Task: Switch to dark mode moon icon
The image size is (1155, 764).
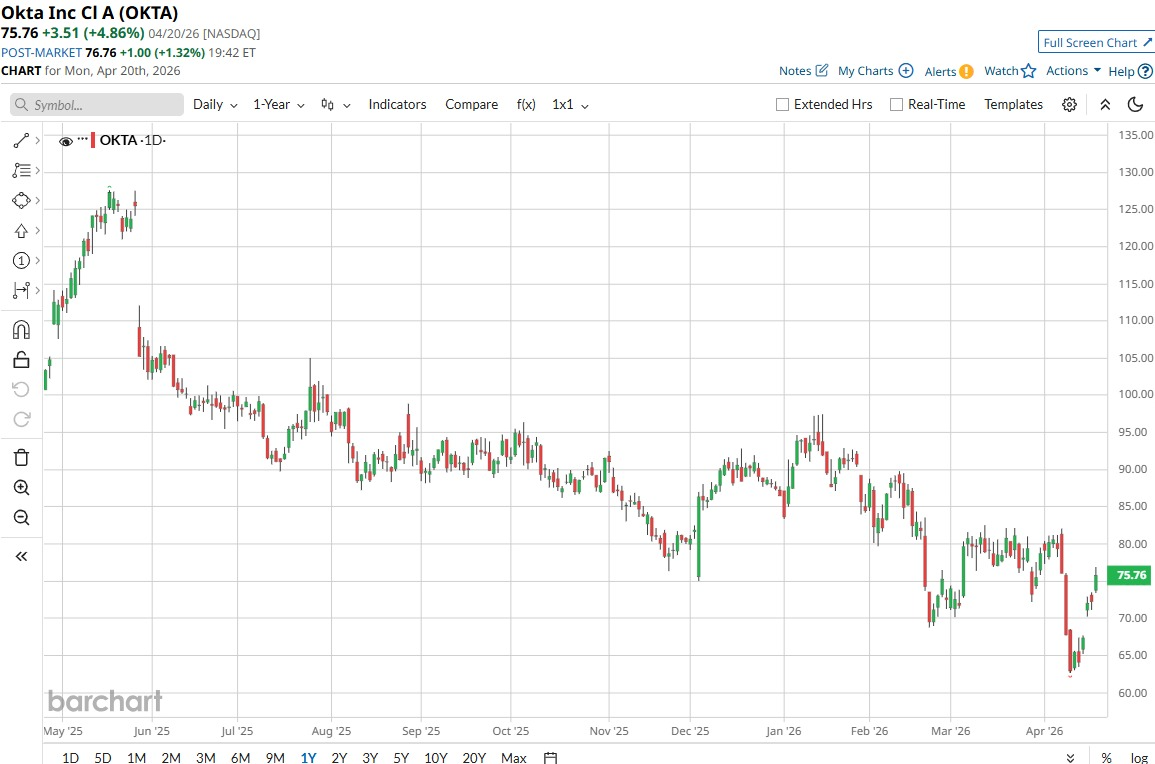Action: (x=1135, y=105)
